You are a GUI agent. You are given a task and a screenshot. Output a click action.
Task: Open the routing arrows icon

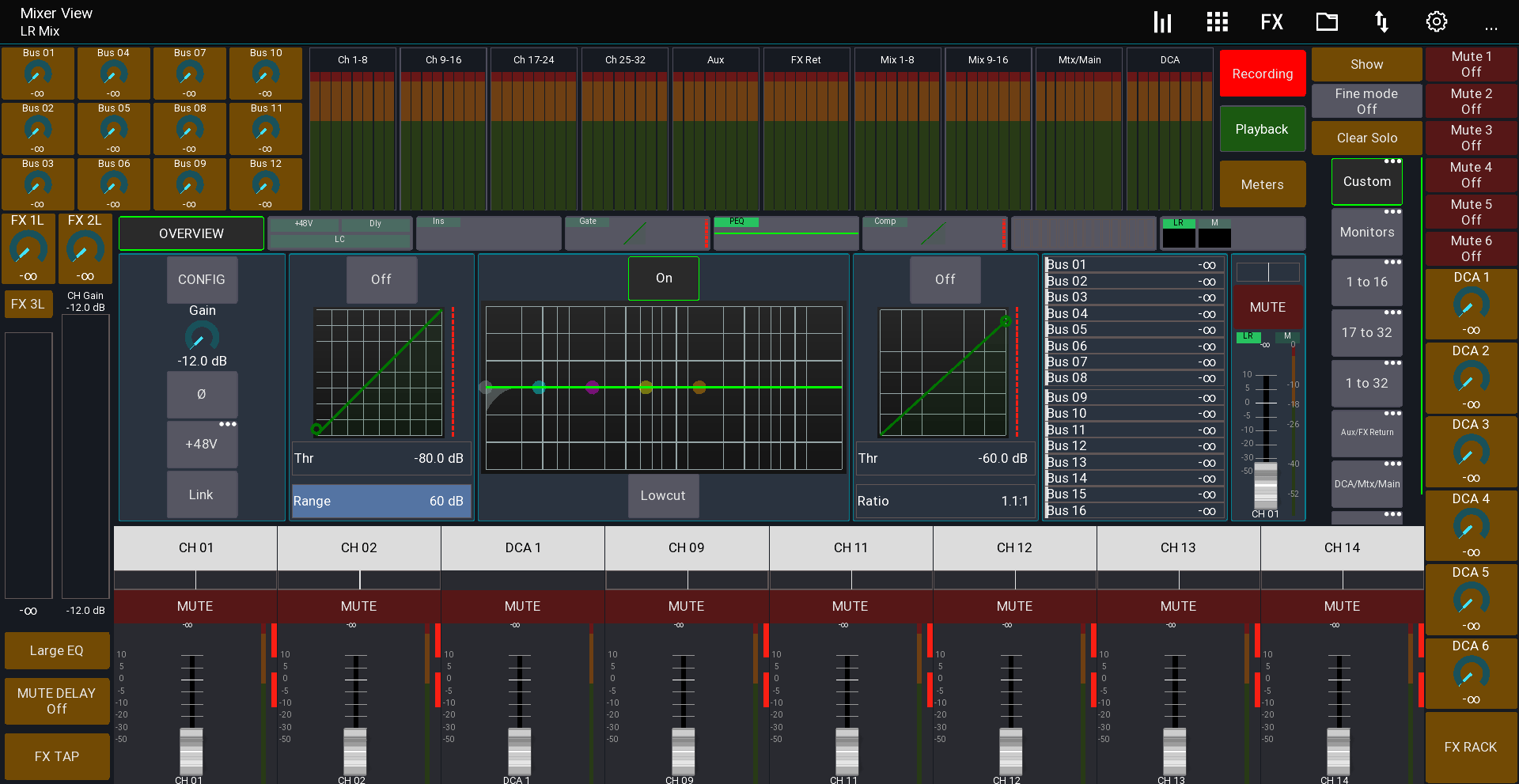pos(1381,21)
